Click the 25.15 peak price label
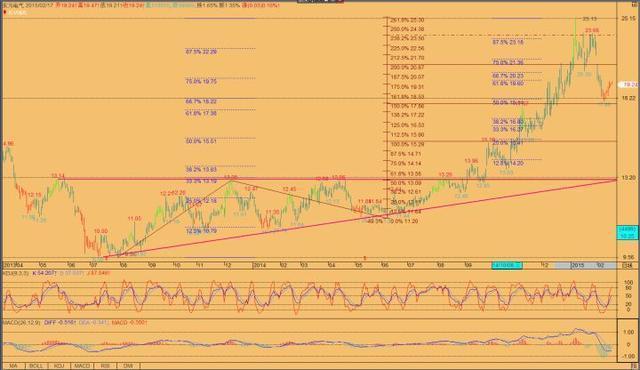This screenshot has width=640, height=370. coord(589,18)
